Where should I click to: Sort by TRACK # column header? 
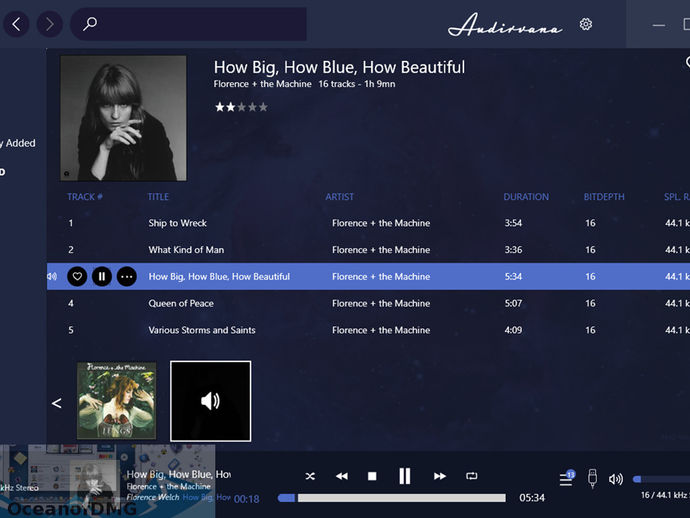click(x=84, y=197)
